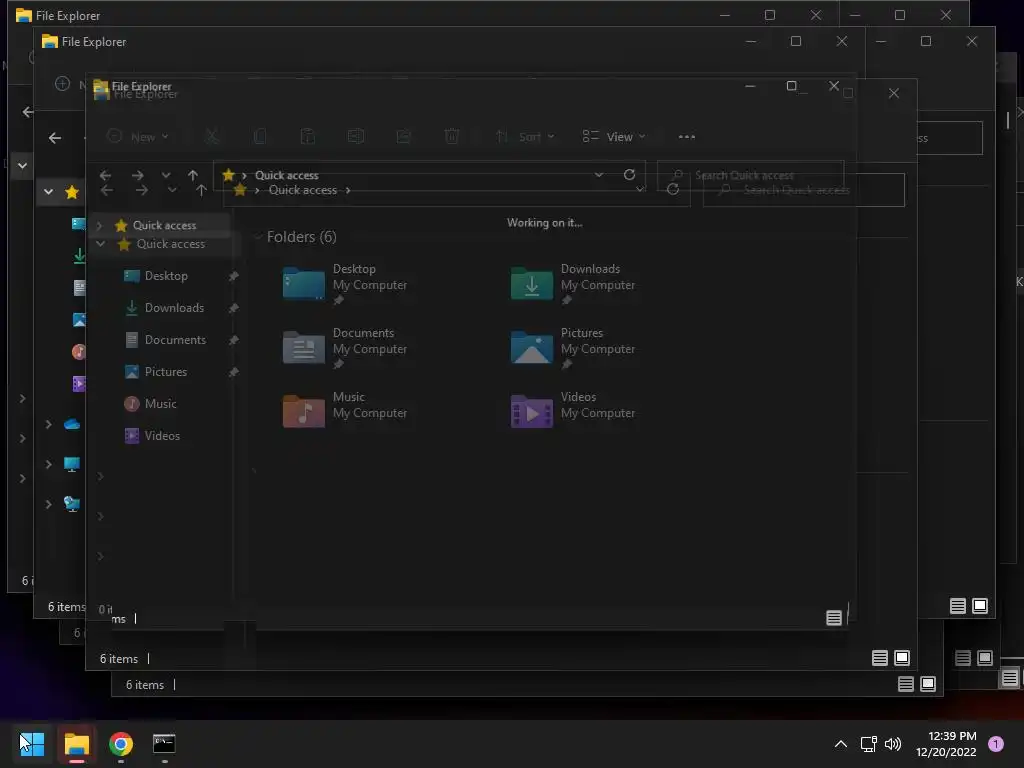Click the network icon in the system tray
This screenshot has width=1024, height=768.
[869, 744]
